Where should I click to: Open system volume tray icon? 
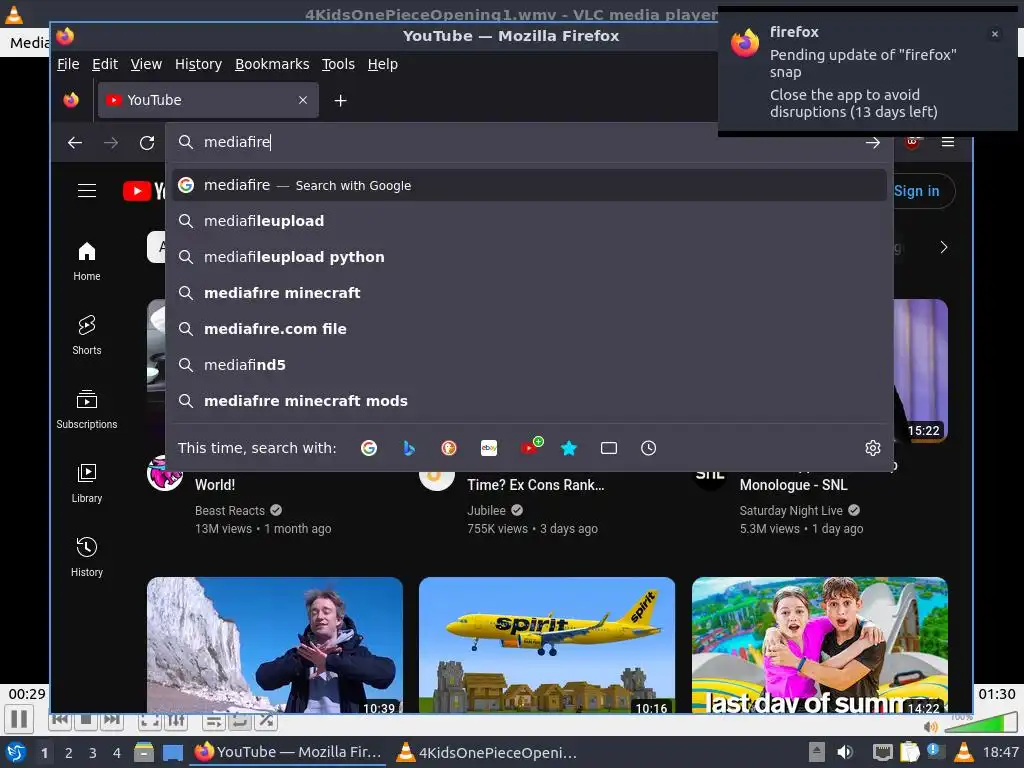[x=844, y=753]
